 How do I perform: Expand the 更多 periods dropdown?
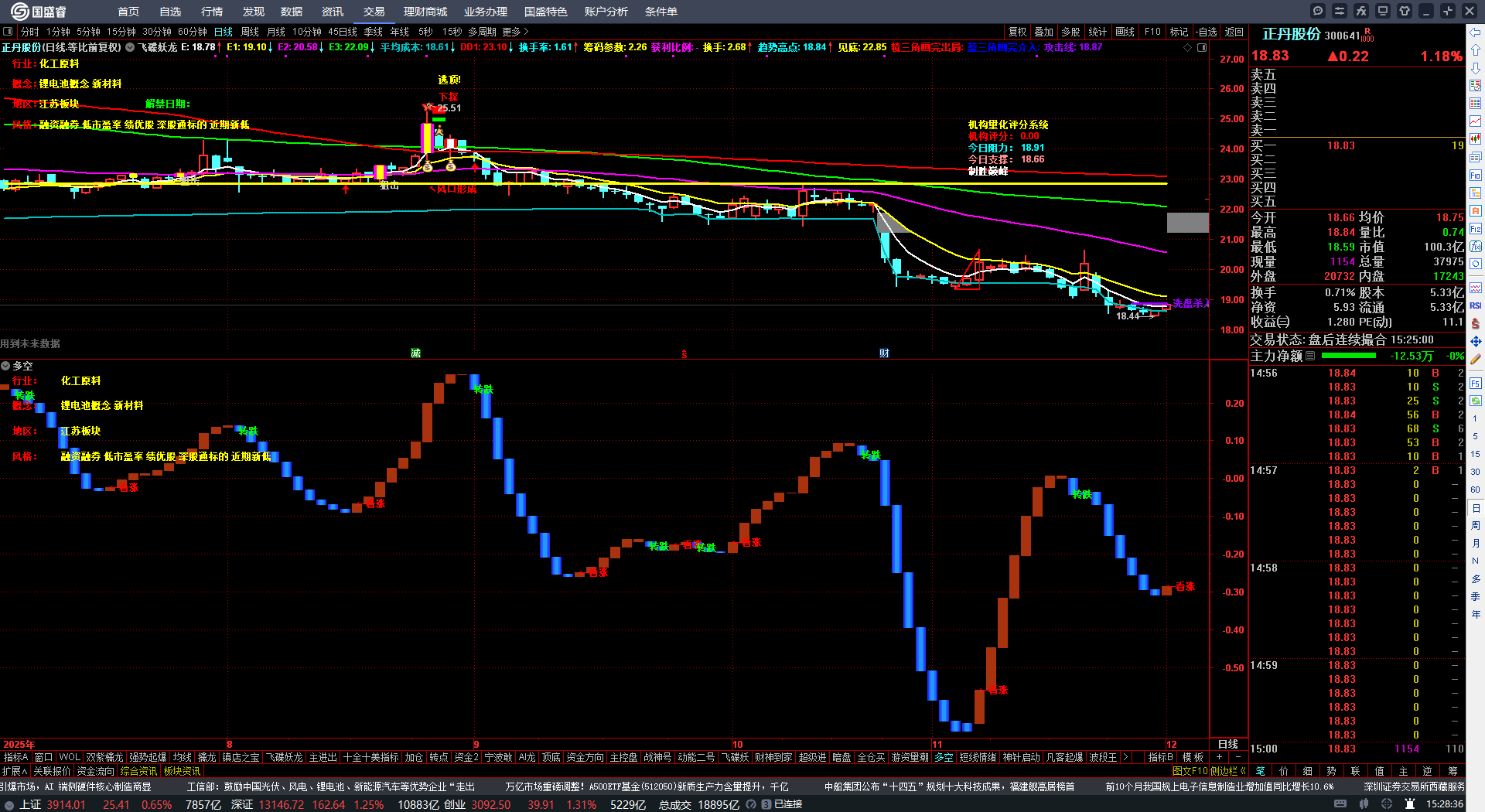(x=516, y=32)
